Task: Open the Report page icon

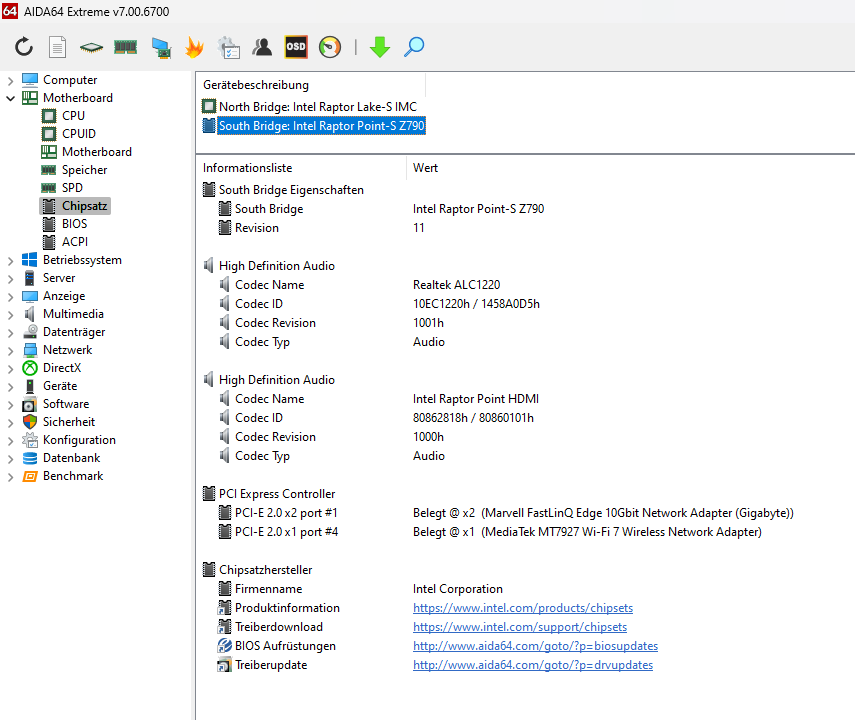Action: [x=57, y=47]
